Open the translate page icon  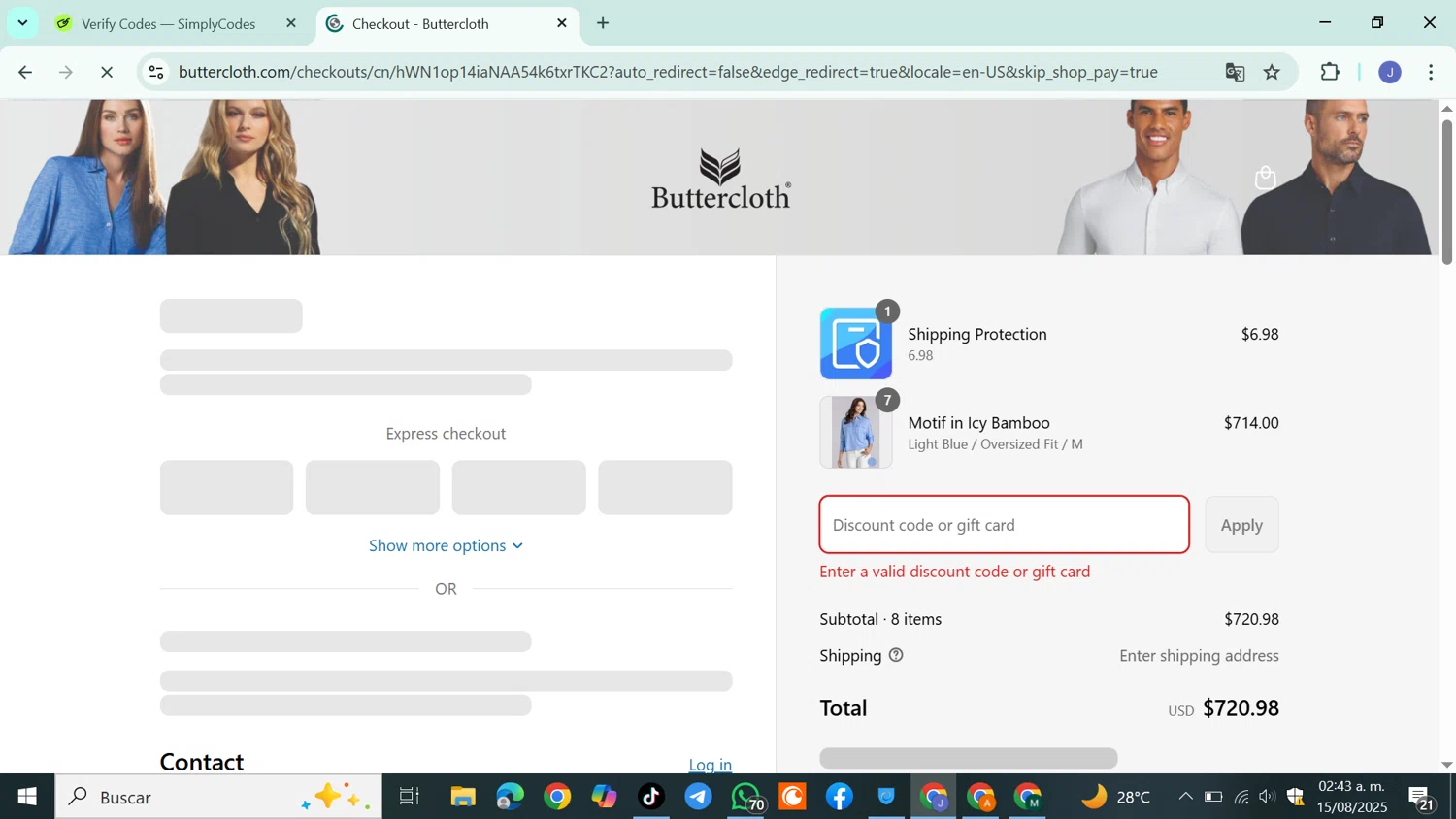click(1235, 72)
